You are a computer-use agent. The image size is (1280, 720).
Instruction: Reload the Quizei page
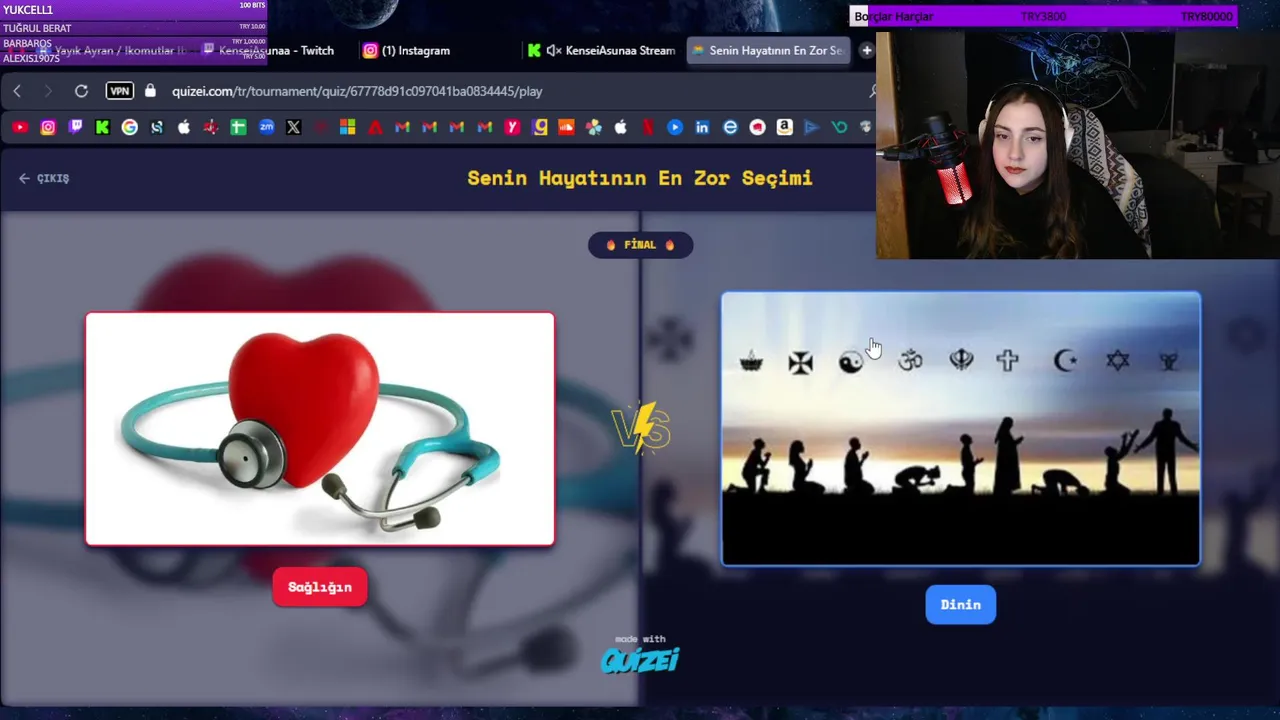pyautogui.click(x=81, y=91)
